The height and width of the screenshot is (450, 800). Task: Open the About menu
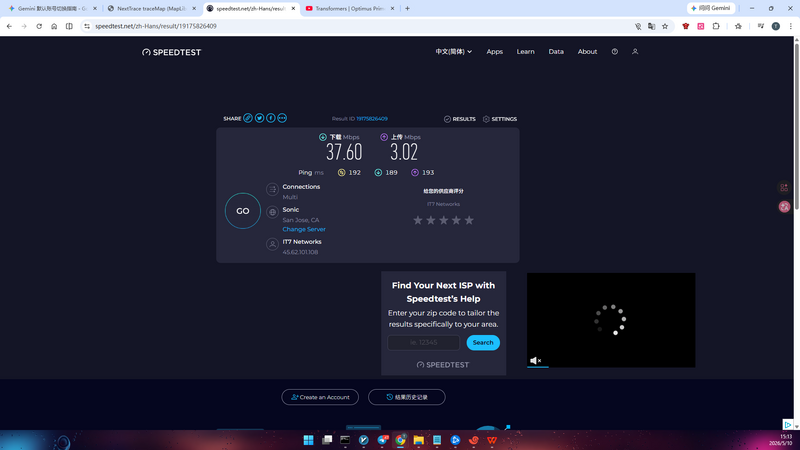(x=587, y=52)
